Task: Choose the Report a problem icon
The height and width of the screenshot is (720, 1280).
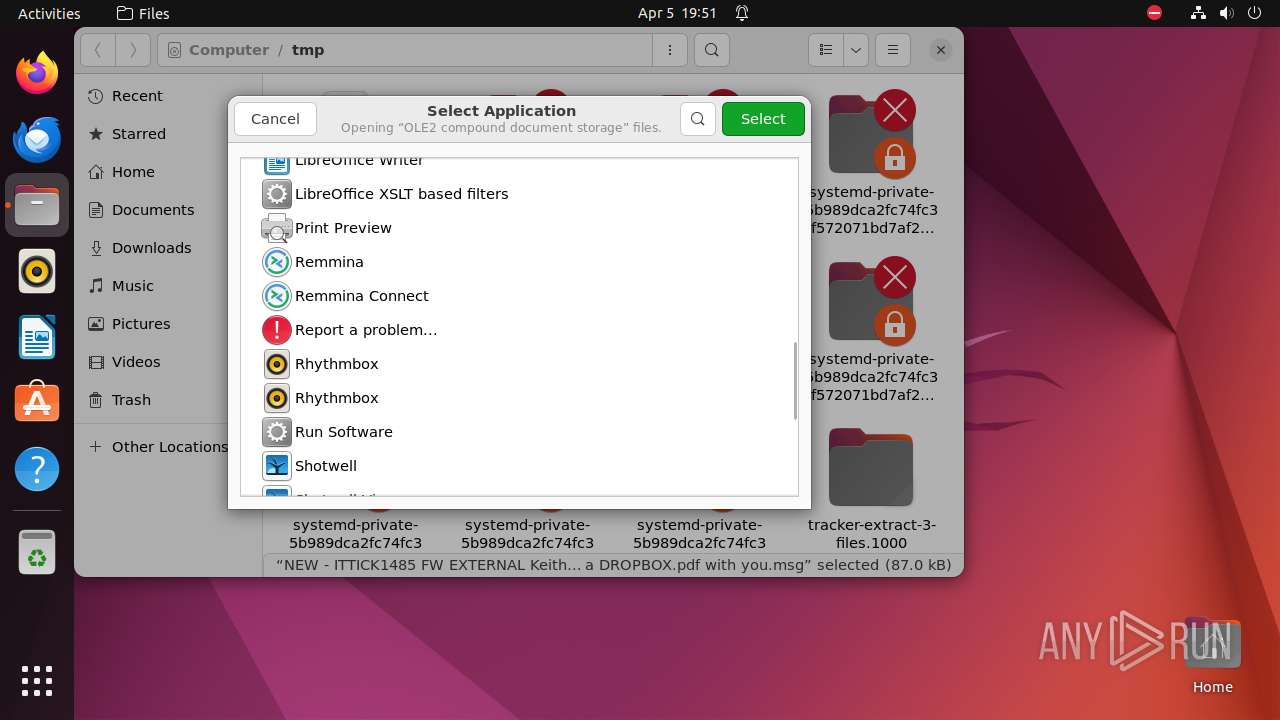Action: point(277,330)
